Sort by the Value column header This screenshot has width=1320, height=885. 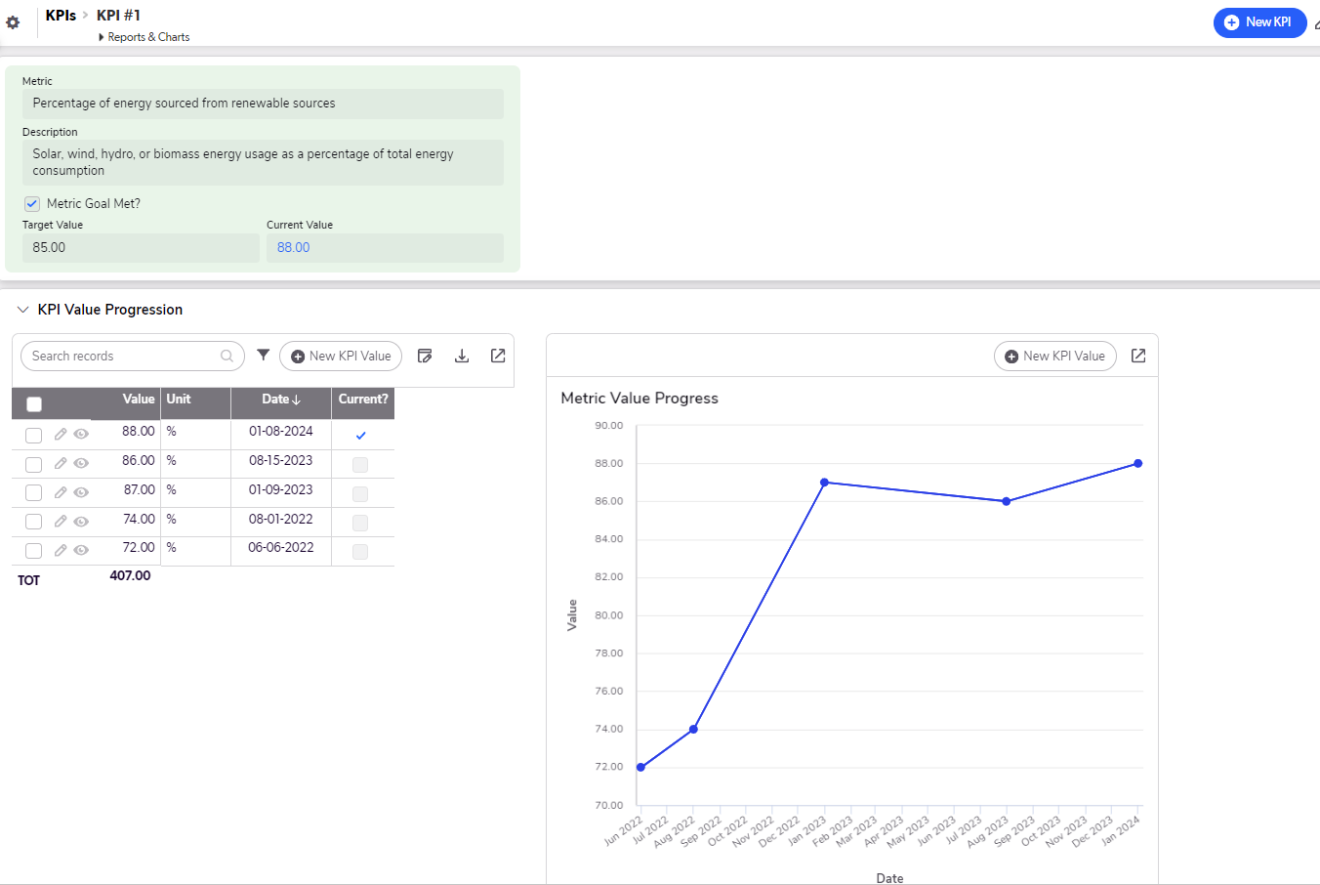pos(138,399)
